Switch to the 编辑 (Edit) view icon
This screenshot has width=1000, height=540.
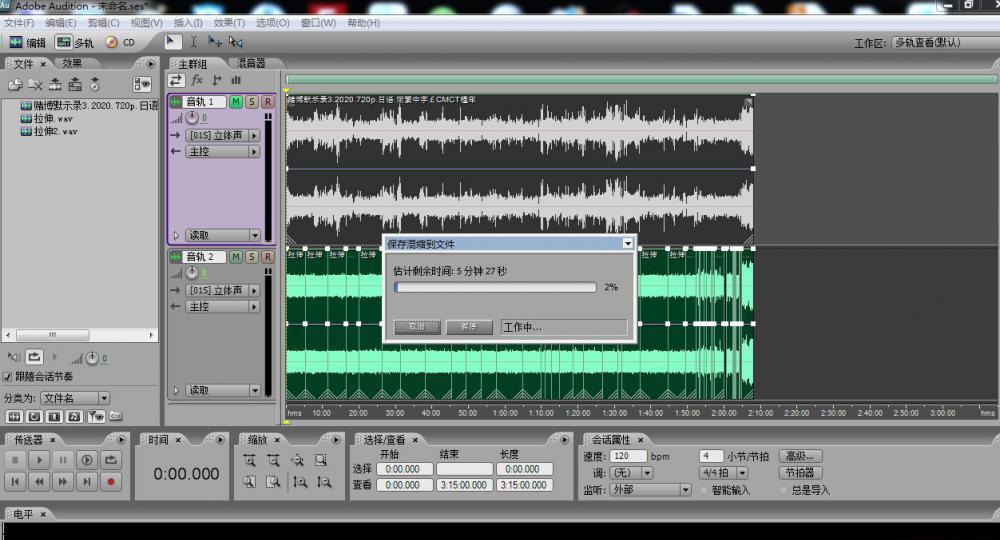coord(17,42)
